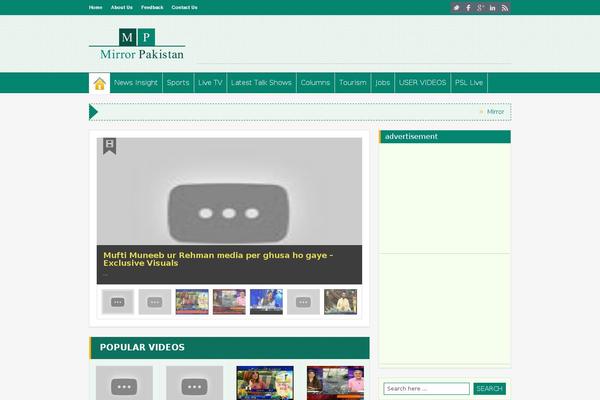Open third popular video thumbnail
Viewport: 600px width, 400px height.
pyautogui.click(x=265, y=383)
